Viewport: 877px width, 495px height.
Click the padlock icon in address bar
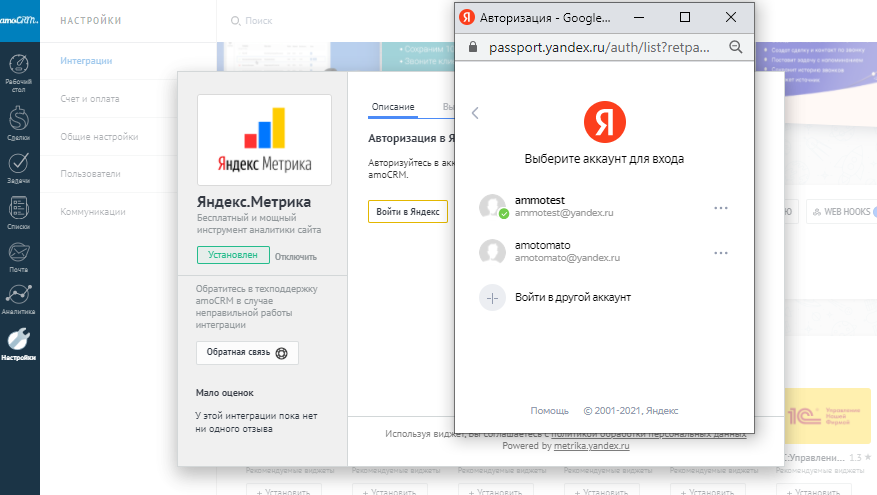pos(473,47)
